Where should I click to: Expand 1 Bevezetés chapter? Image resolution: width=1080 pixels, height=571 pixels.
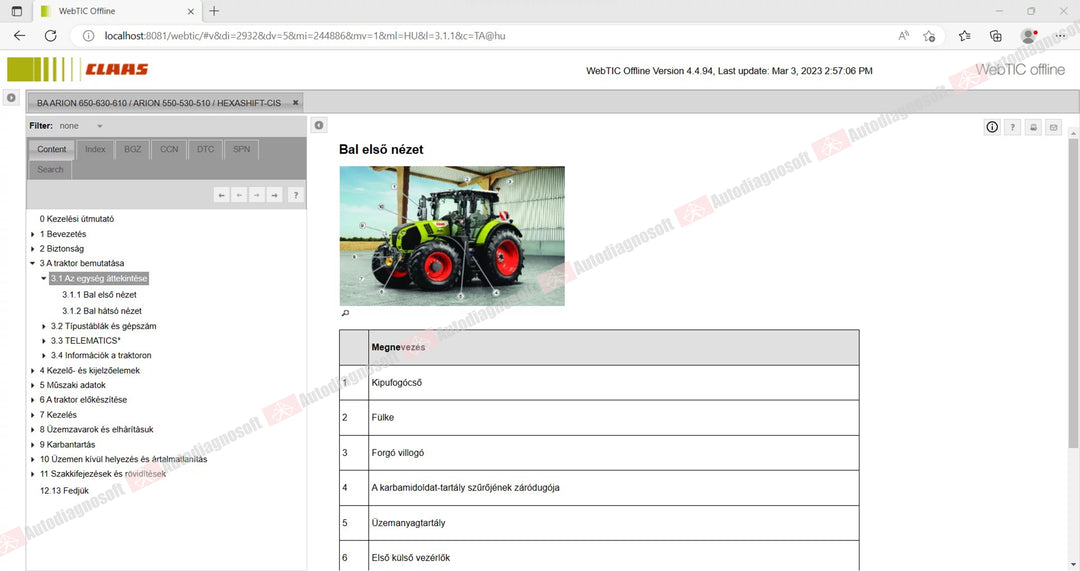pos(32,234)
